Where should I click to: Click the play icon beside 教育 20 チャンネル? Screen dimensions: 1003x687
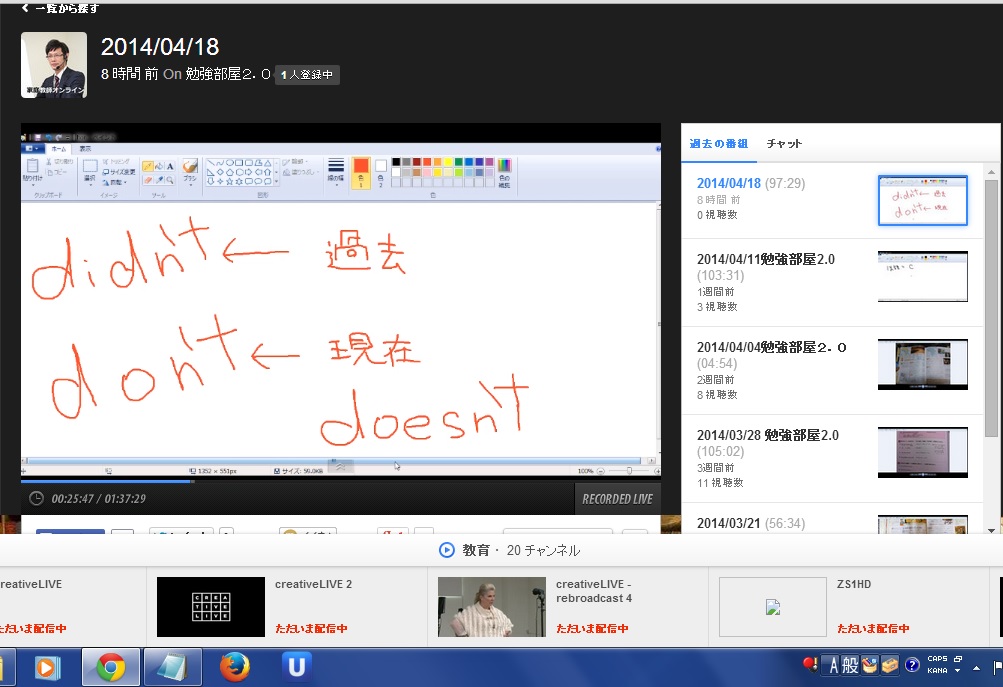(447, 550)
